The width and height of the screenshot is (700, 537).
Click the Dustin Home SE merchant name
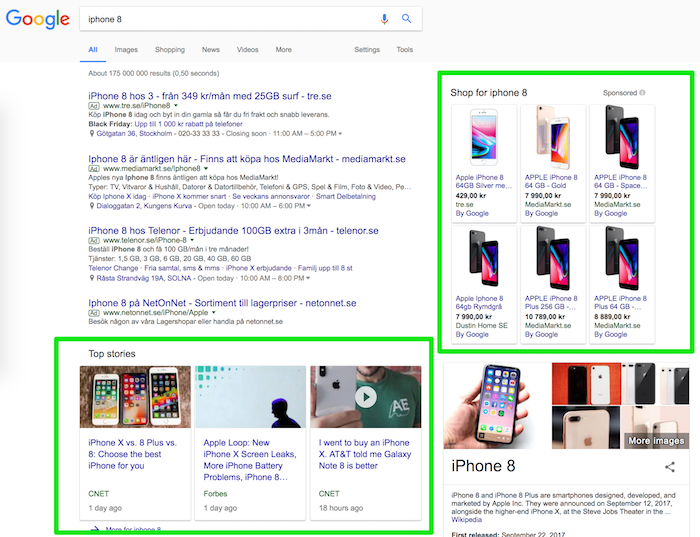481,325
